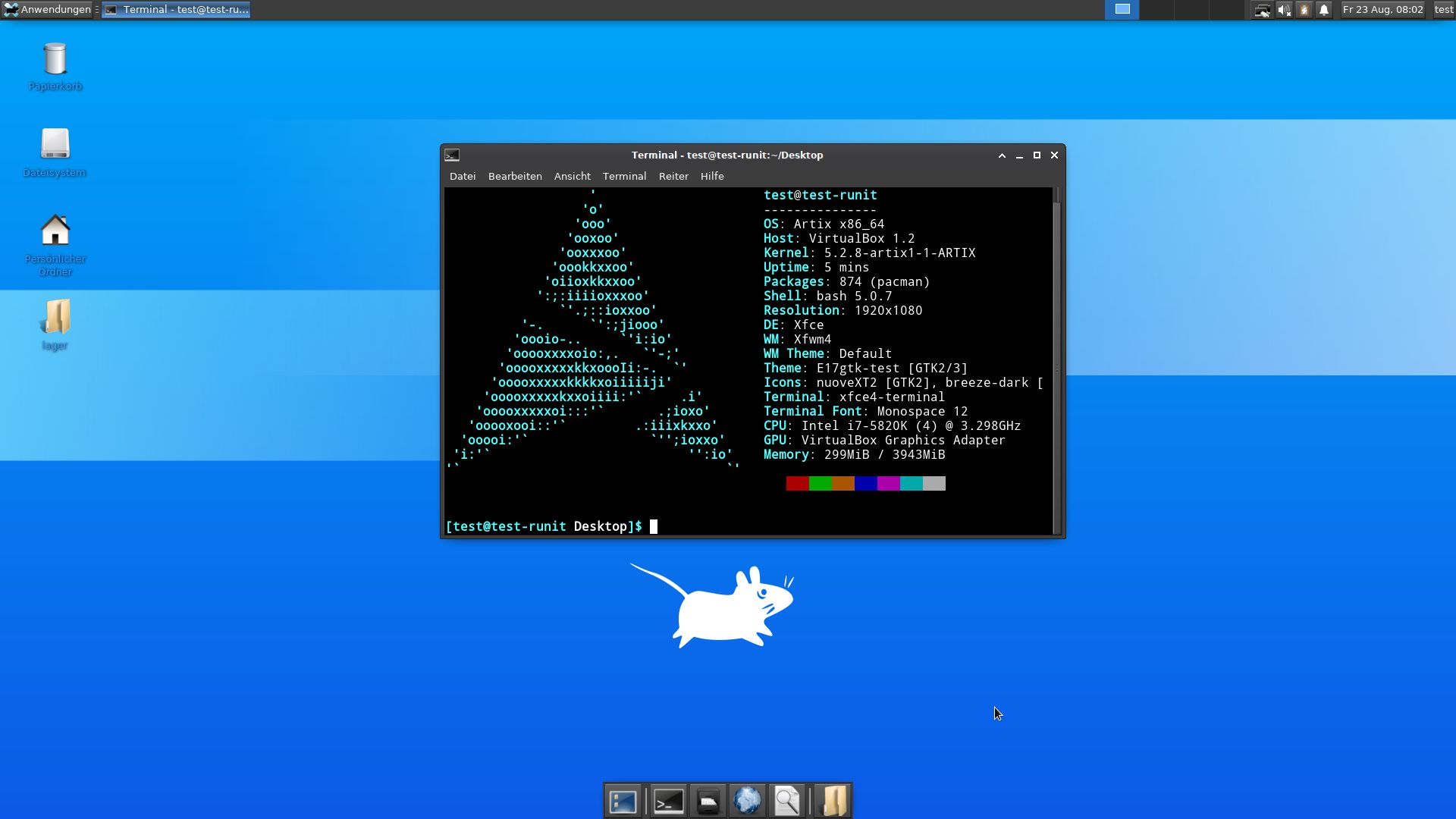The height and width of the screenshot is (819, 1456).
Task: Click the 'Theme: E17gtk-test [GTK2/3]' line
Action: coord(865,368)
